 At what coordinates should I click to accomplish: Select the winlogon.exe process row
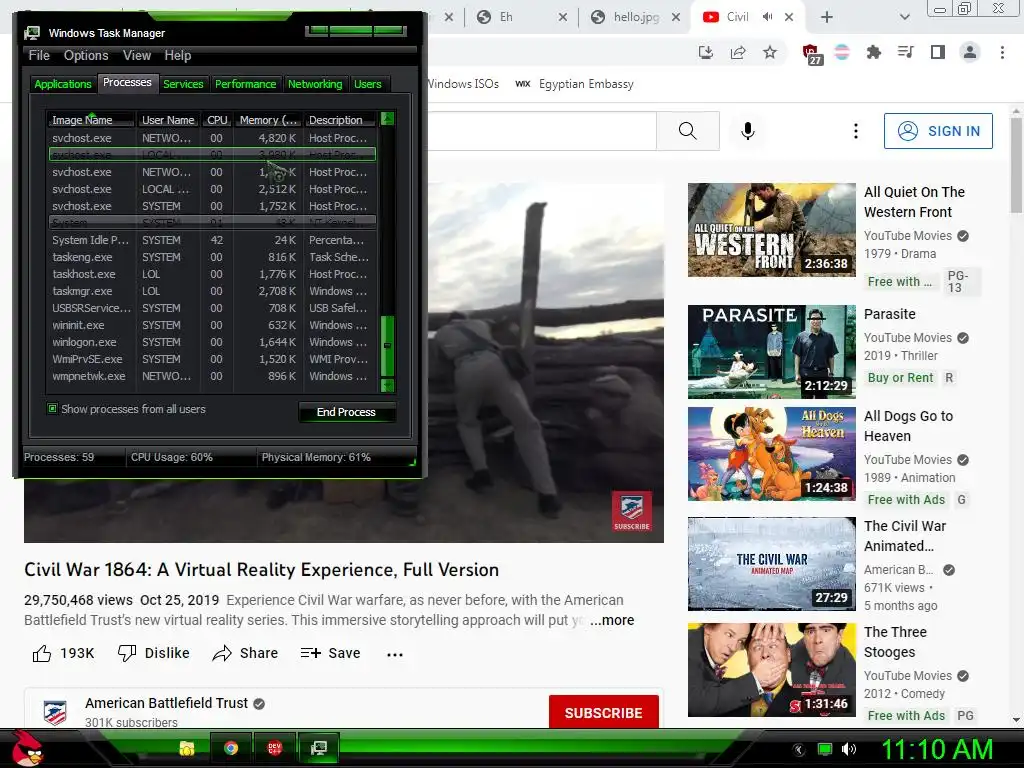tap(212, 342)
